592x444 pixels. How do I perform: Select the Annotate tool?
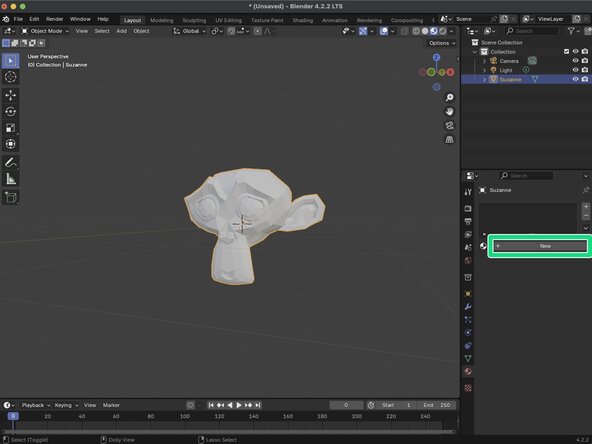pyautogui.click(x=11, y=163)
